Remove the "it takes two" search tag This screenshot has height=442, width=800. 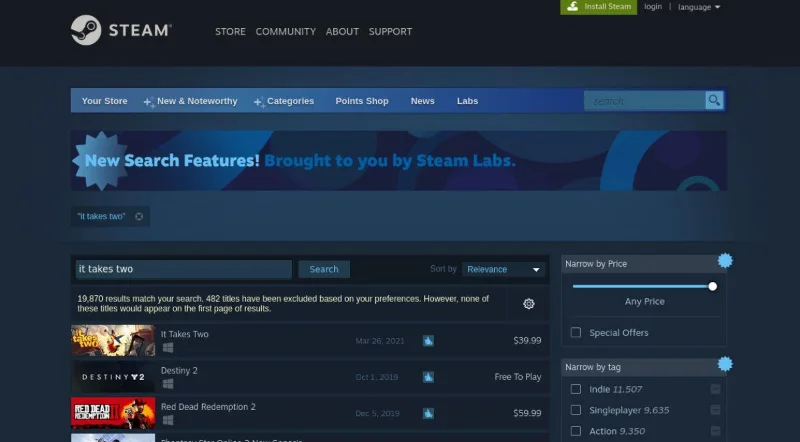coord(139,216)
